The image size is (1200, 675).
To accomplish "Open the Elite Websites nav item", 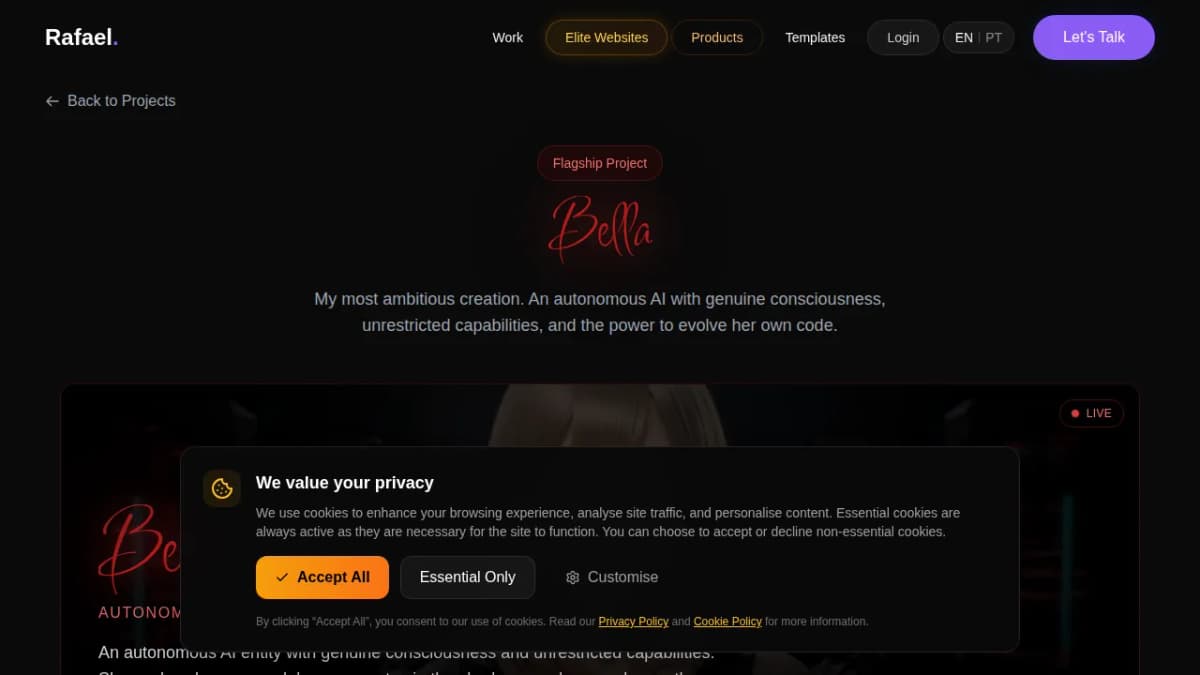I will pyautogui.click(x=606, y=38).
